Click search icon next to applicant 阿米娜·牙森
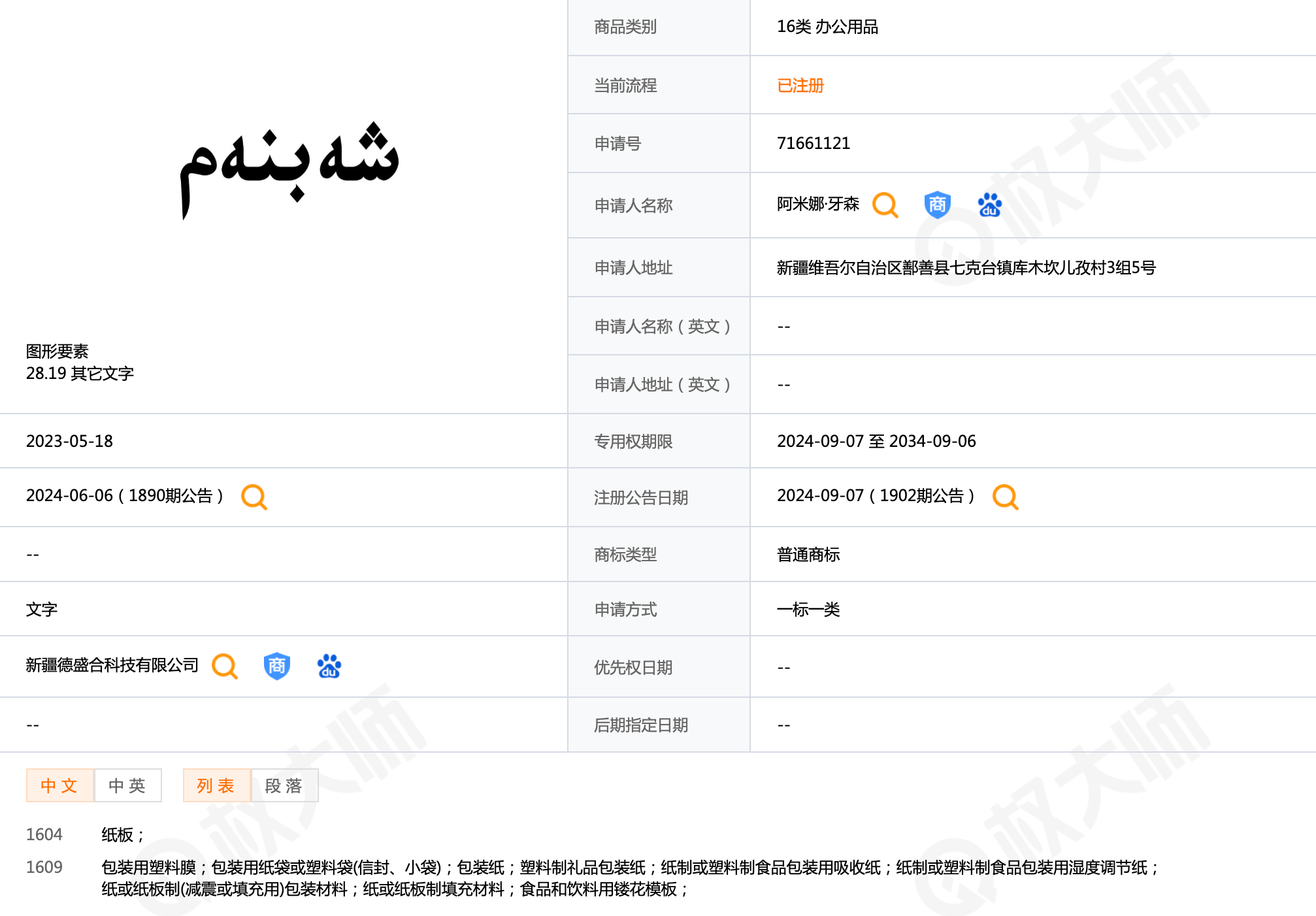The image size is (1316, 916). 885,205
